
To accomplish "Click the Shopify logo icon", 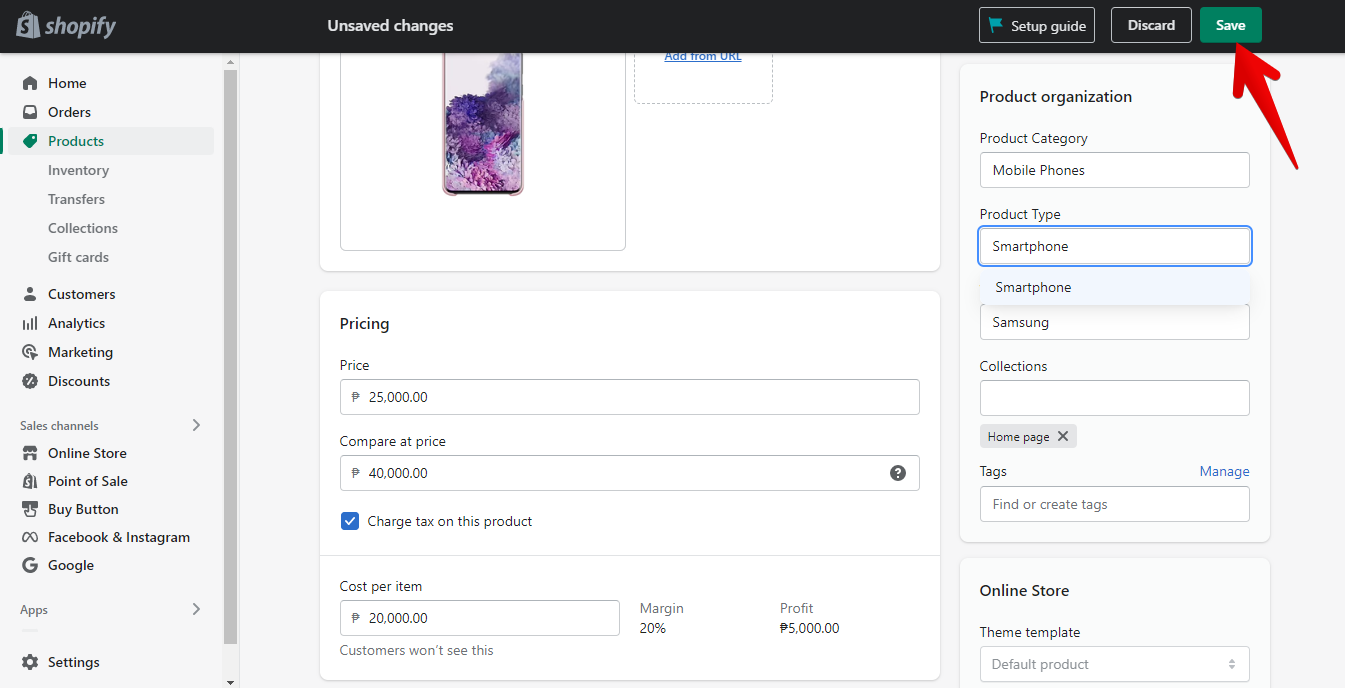I will (28, 26).
